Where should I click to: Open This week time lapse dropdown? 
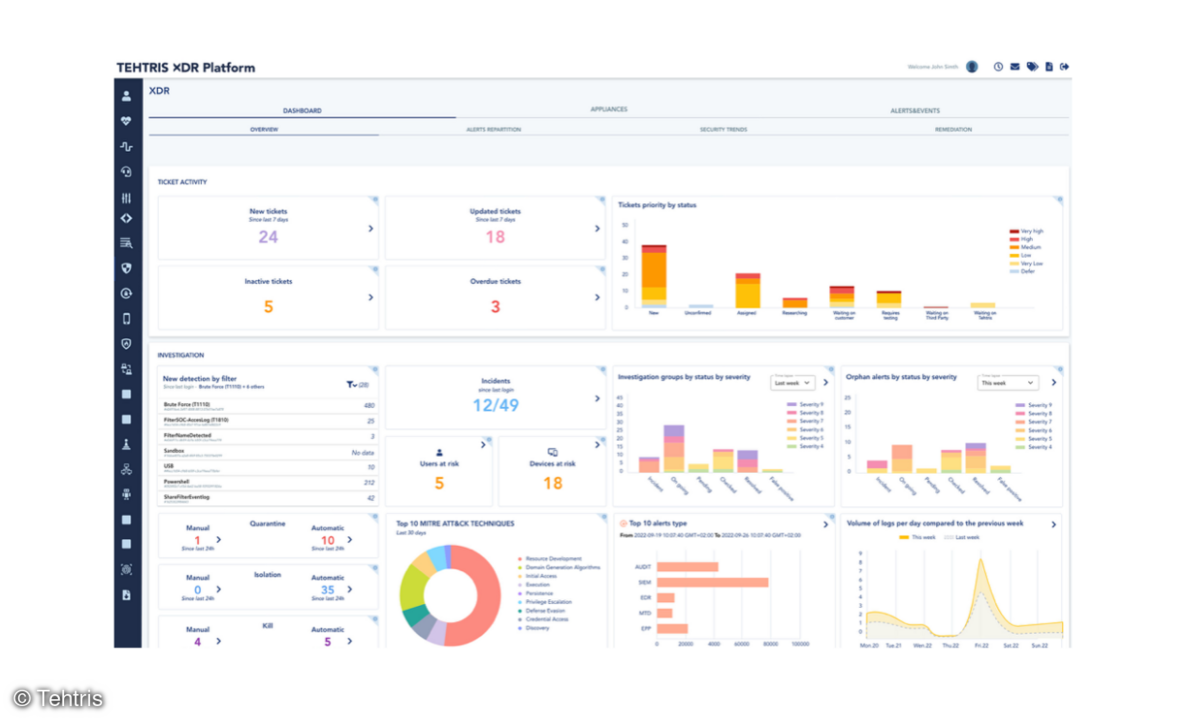pos(1008,382)
